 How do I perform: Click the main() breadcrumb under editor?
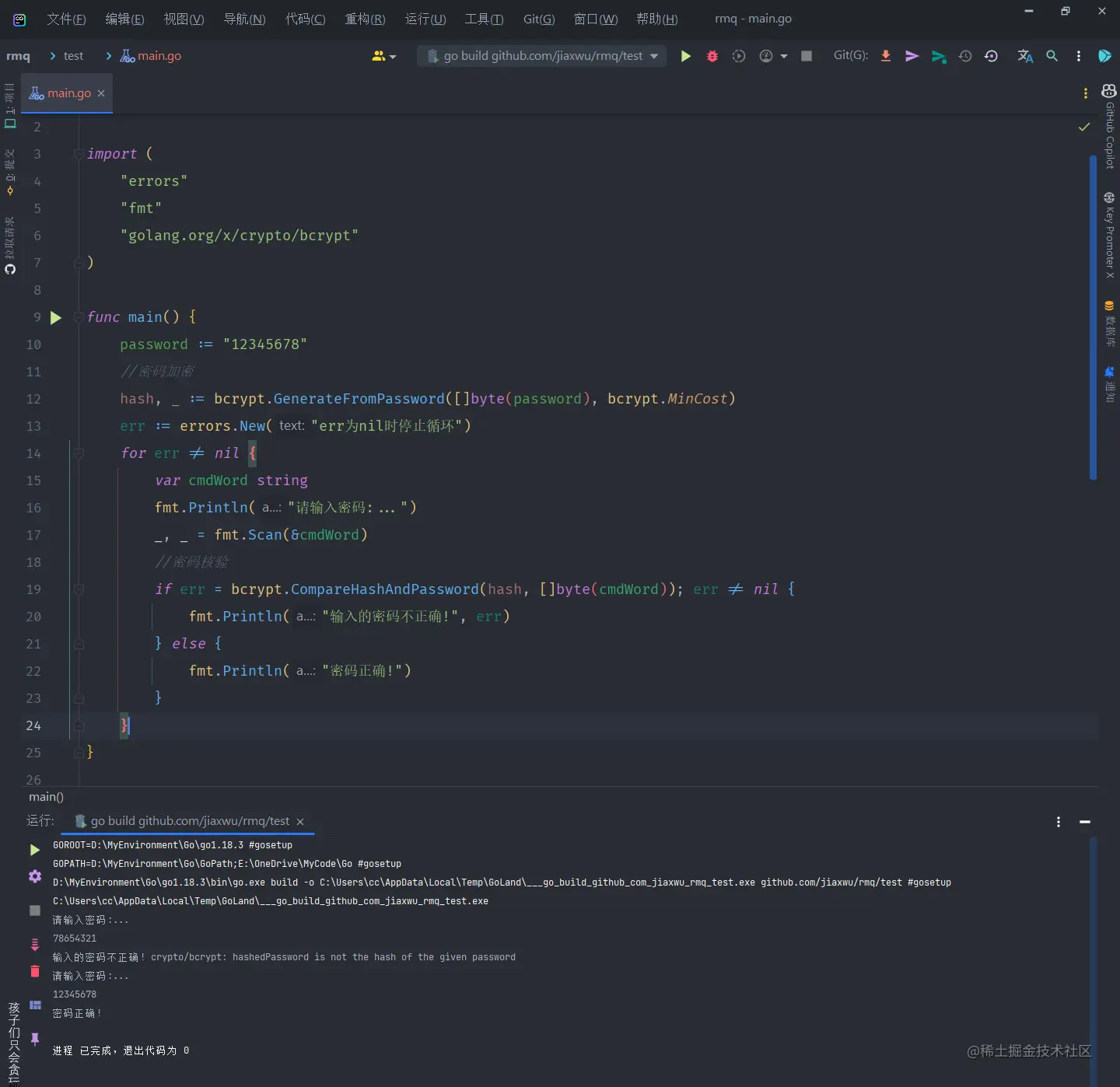[x=46, y=797]
